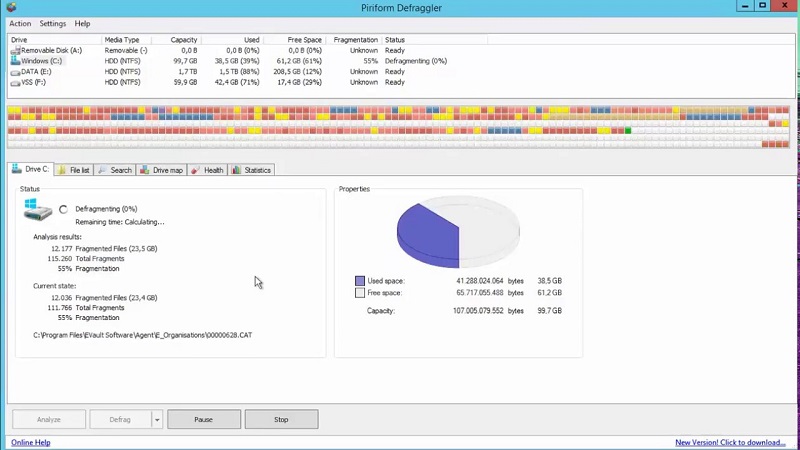
Task: Click 'Remaining time: Calculating...' text
Action: tap(120, 222)
